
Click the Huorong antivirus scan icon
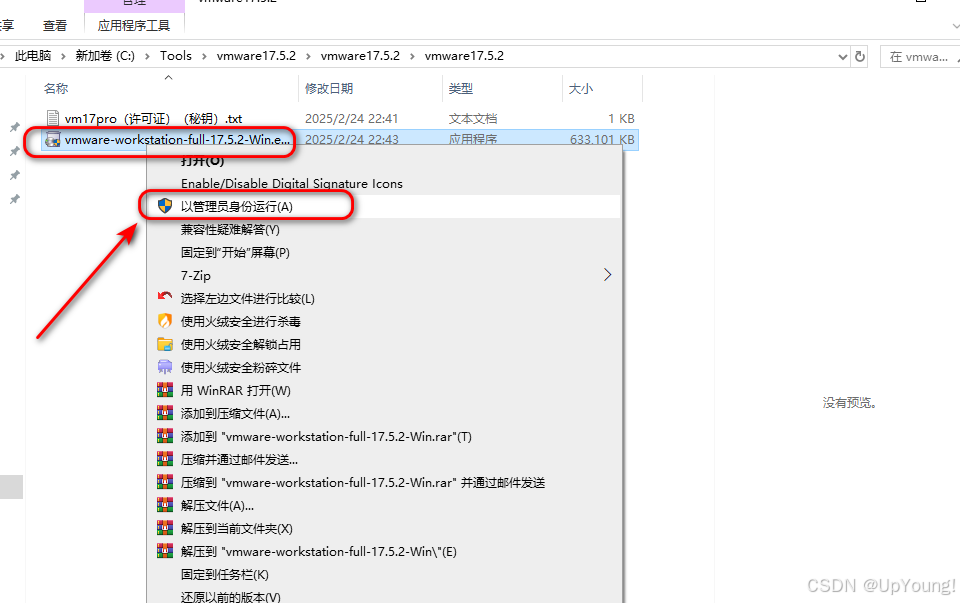click(x=165, y=321)
